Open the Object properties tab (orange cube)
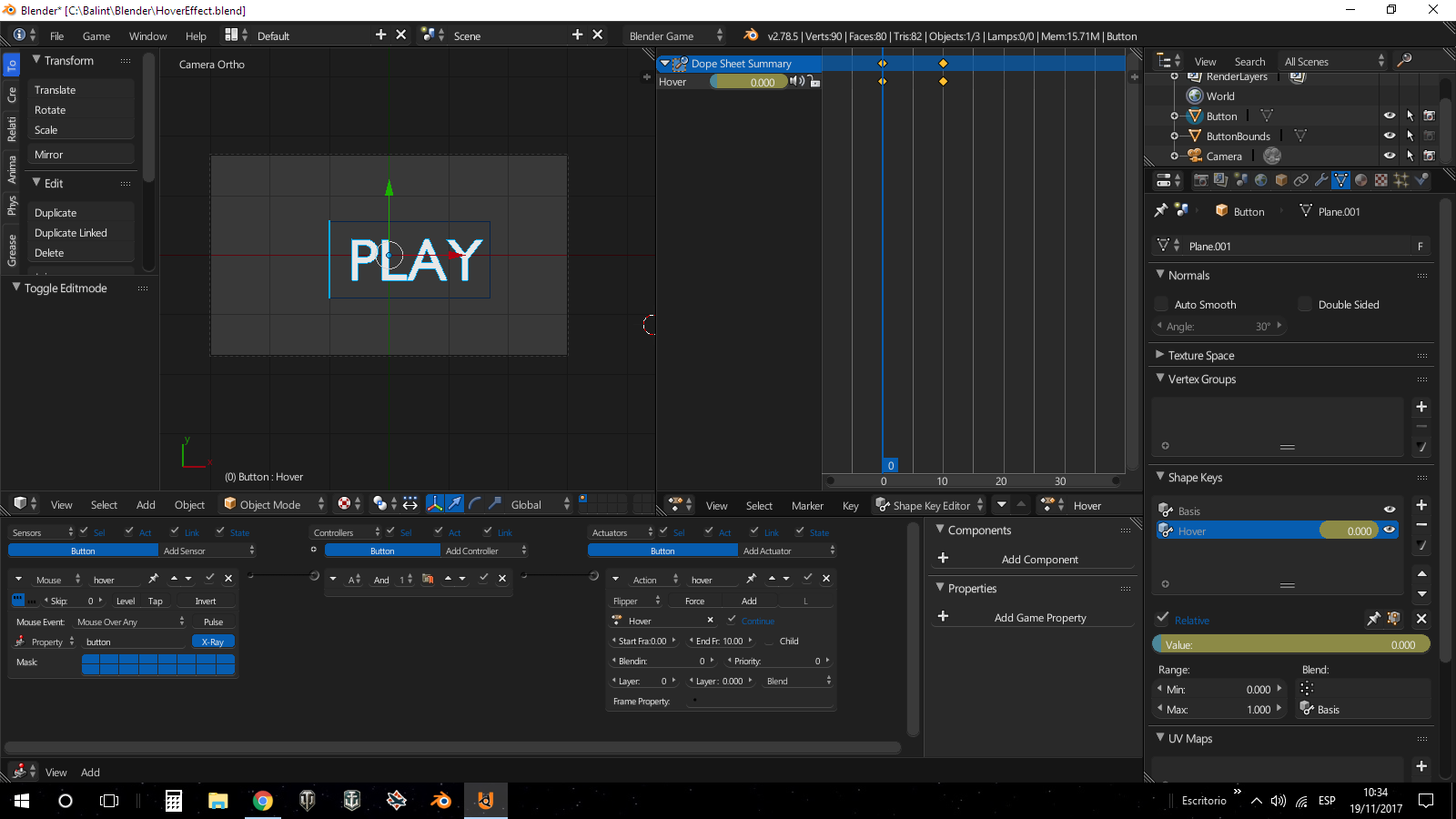The width and height of the screenshot is (1456, 819). click(x=1280, y=180)
